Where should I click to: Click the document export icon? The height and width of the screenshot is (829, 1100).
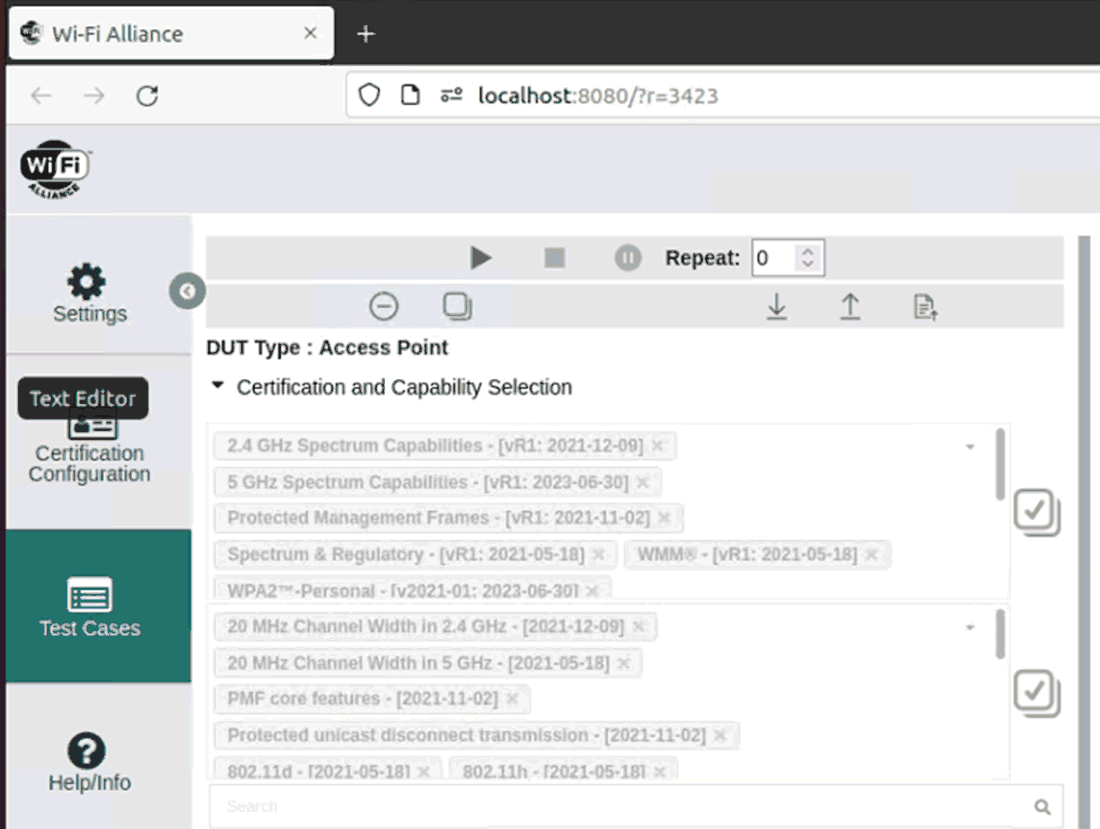tap(926, 307)
